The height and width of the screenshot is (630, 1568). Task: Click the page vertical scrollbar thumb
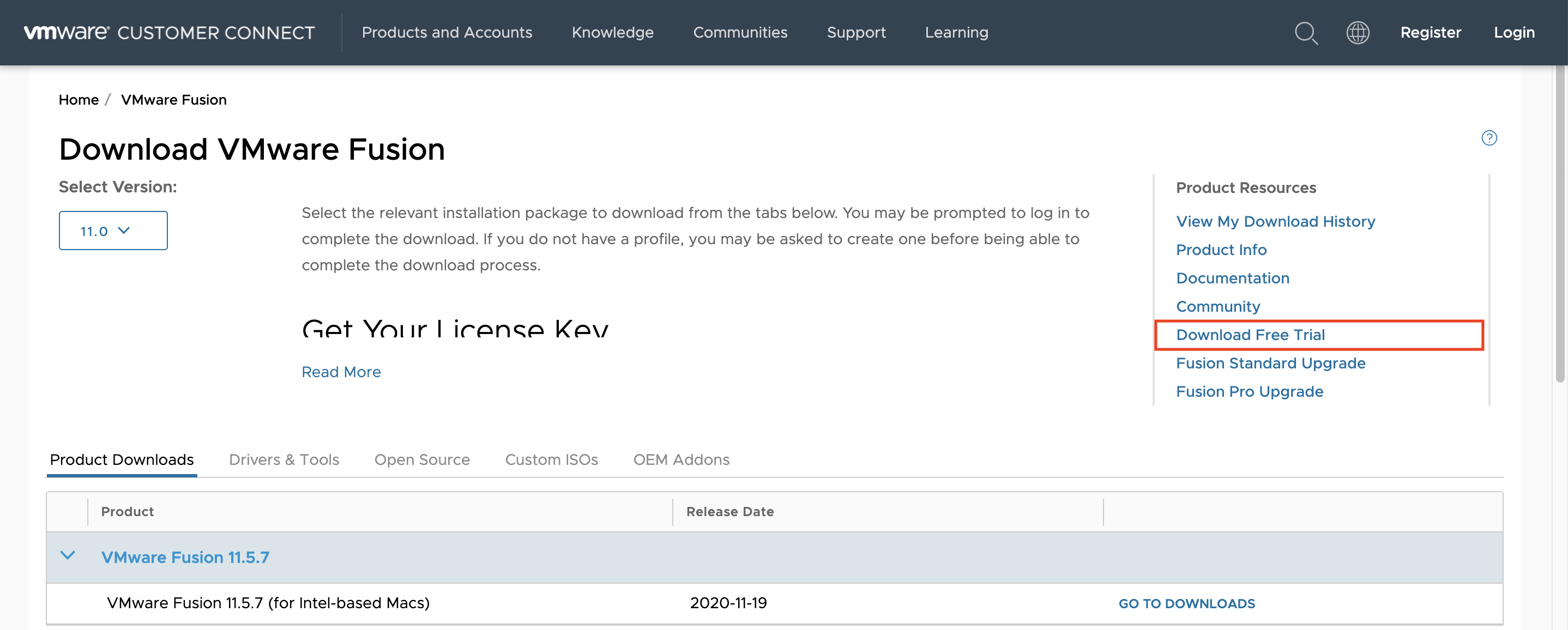tap(1559, 223)
